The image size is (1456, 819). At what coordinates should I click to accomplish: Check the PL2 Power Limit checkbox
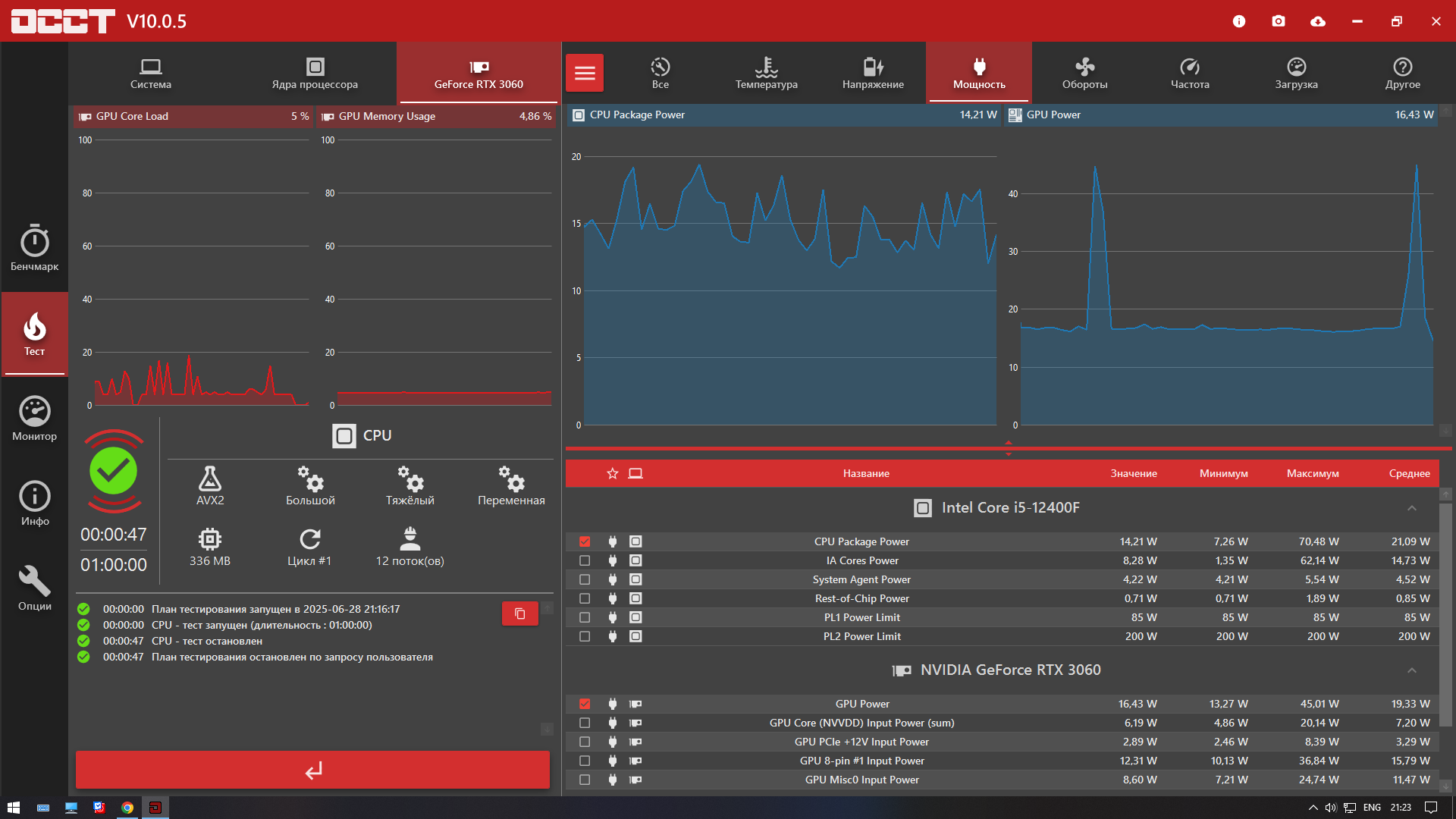click(x=585, y=636)
